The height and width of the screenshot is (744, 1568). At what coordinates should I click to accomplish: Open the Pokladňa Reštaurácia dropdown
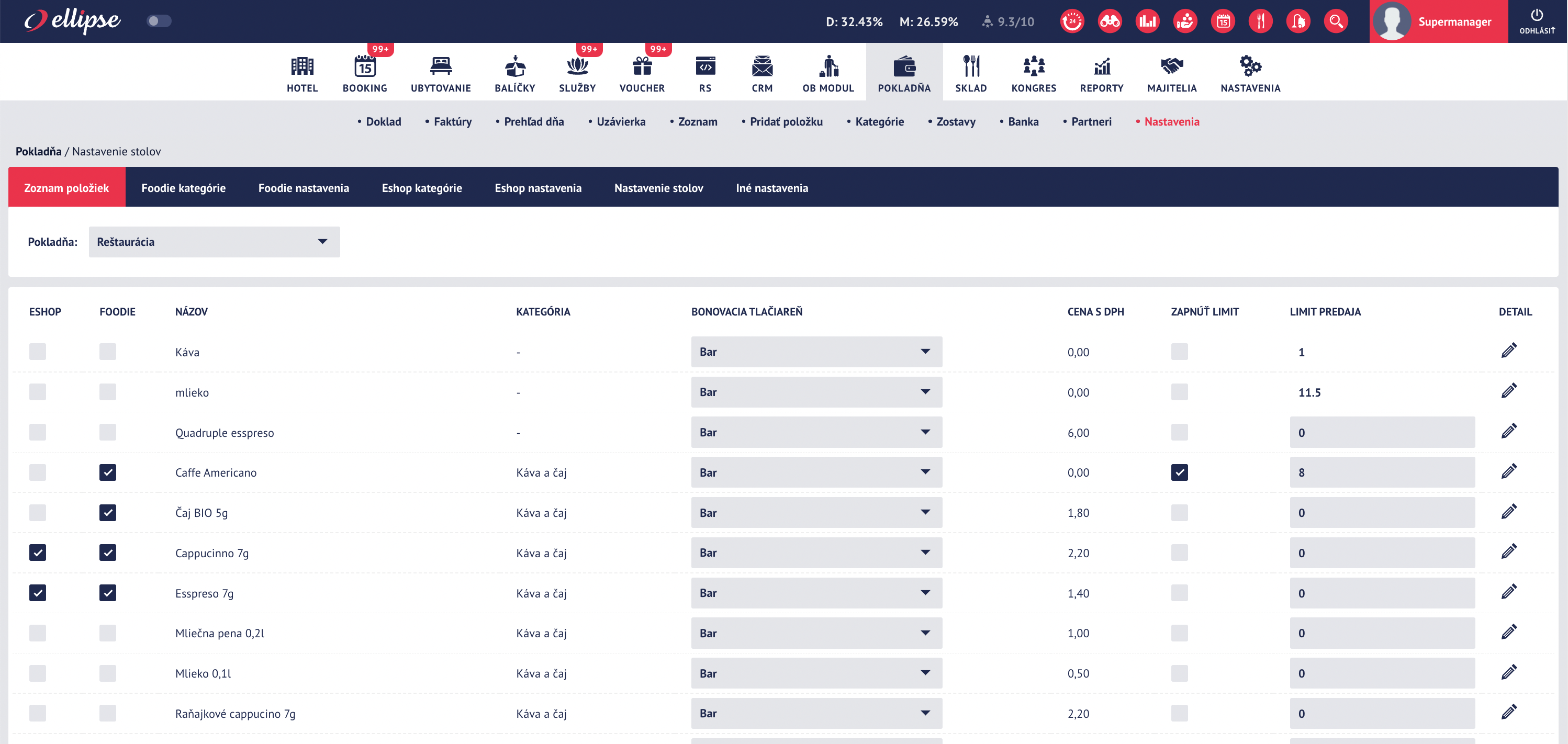214,242
